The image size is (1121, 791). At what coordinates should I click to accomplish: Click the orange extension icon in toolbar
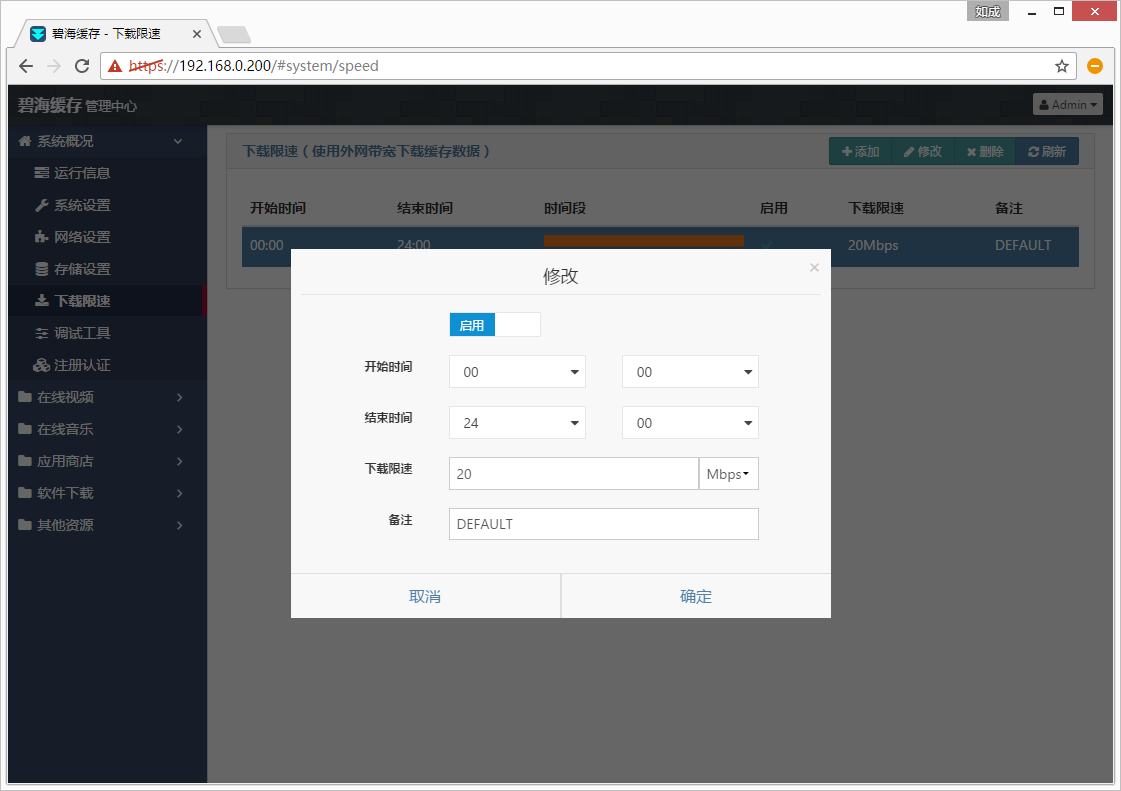1095,66
